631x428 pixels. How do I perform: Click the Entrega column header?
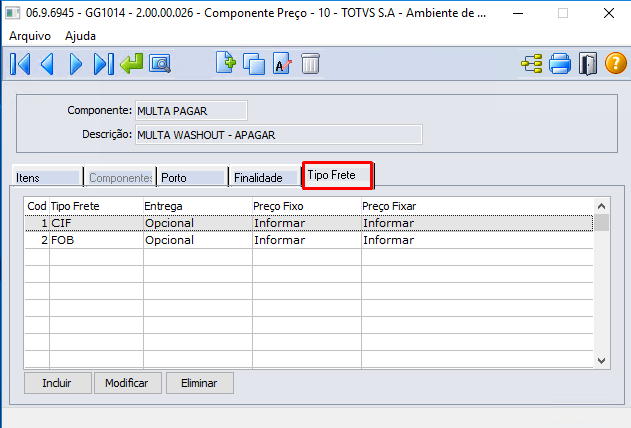tap(198, 206)
